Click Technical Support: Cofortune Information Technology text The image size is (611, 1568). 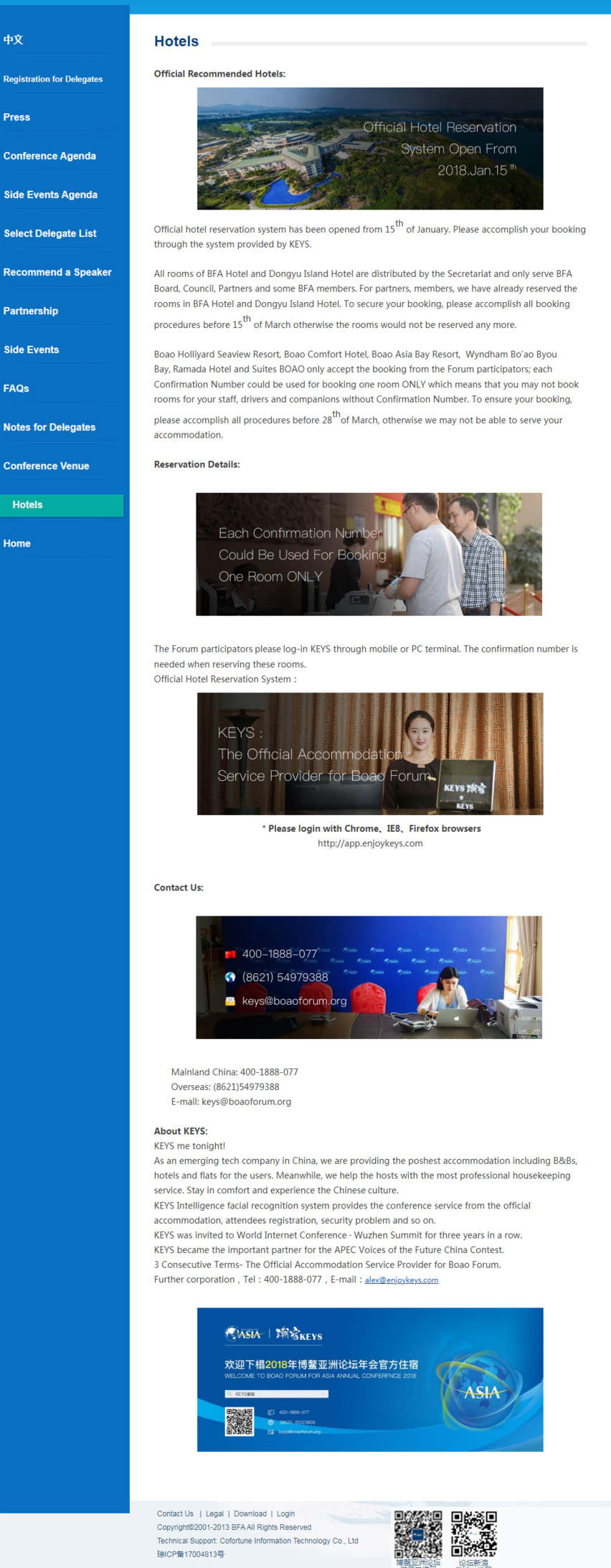pos(257,1541)
